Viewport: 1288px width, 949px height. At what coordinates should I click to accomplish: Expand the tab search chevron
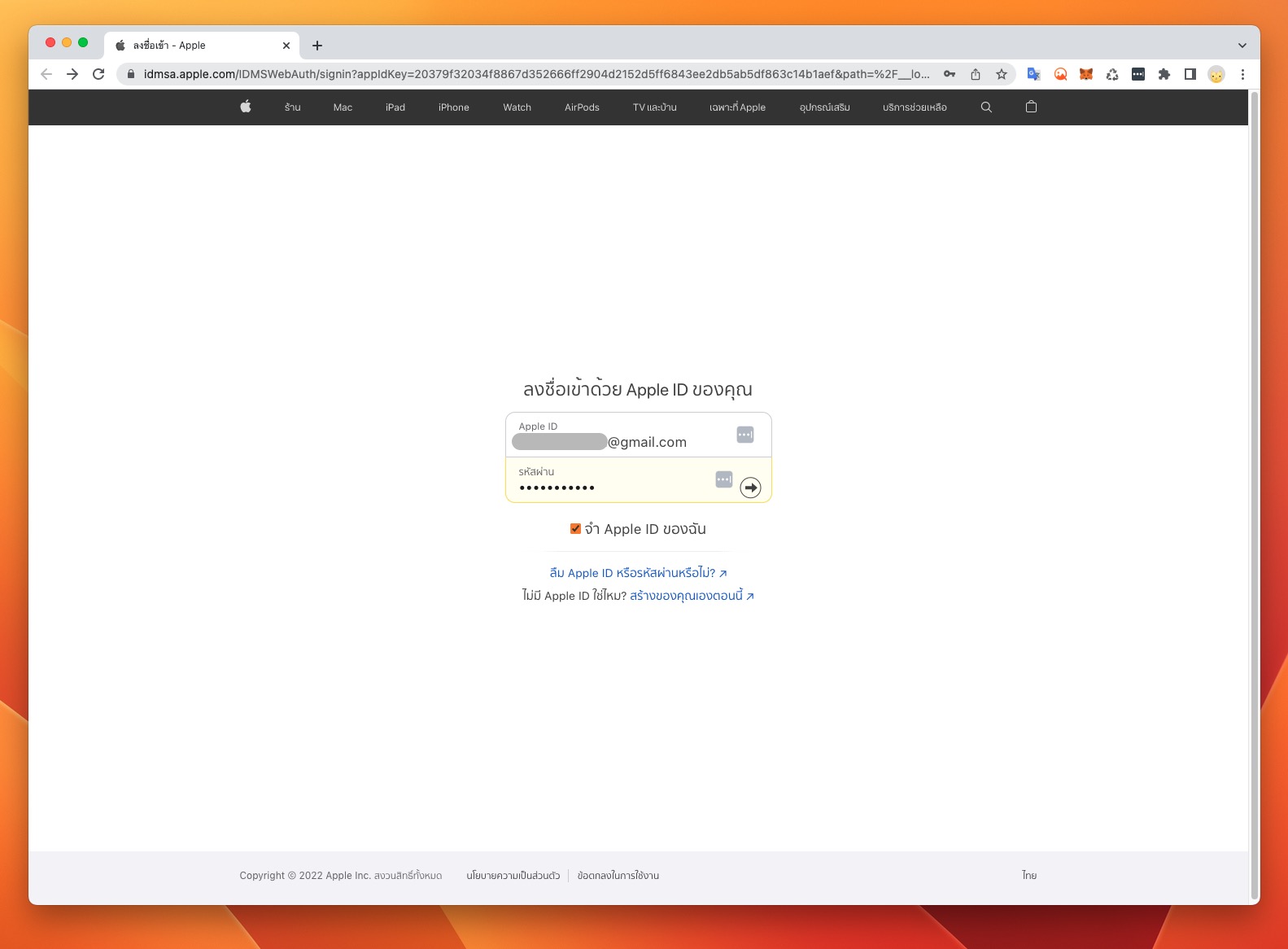tap(1242, 46)
